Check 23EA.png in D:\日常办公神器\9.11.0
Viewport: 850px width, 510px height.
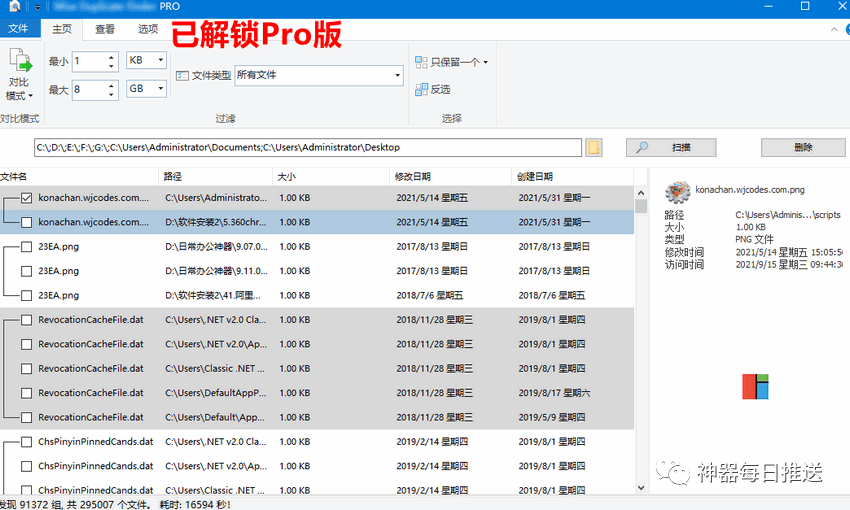(x=27, y=271)
